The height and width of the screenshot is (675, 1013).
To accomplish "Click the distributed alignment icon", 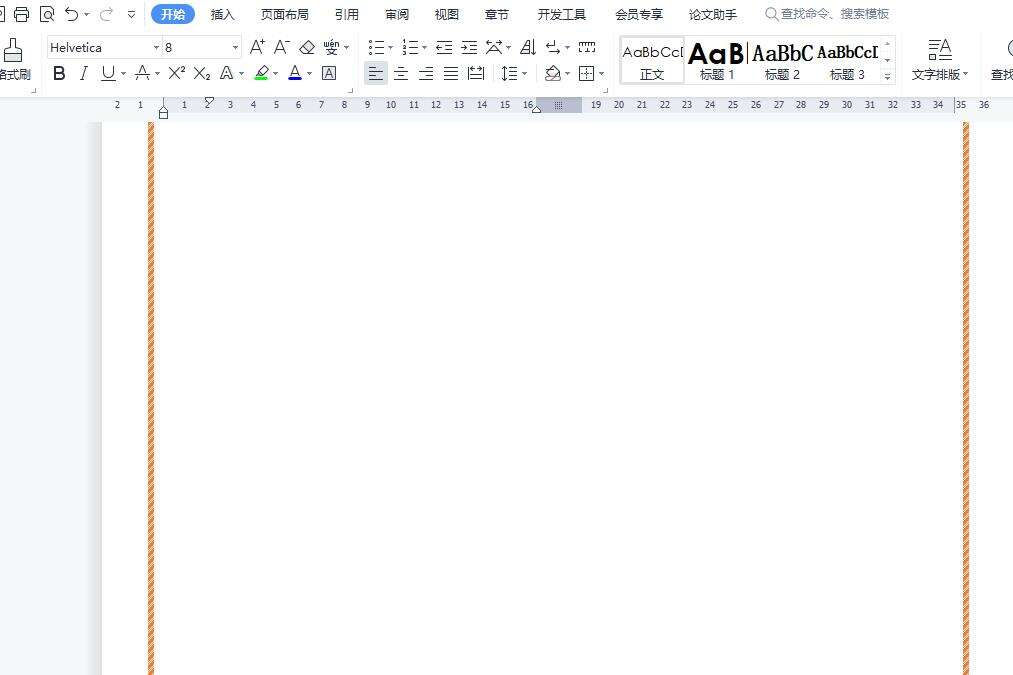I will [476, 74].
